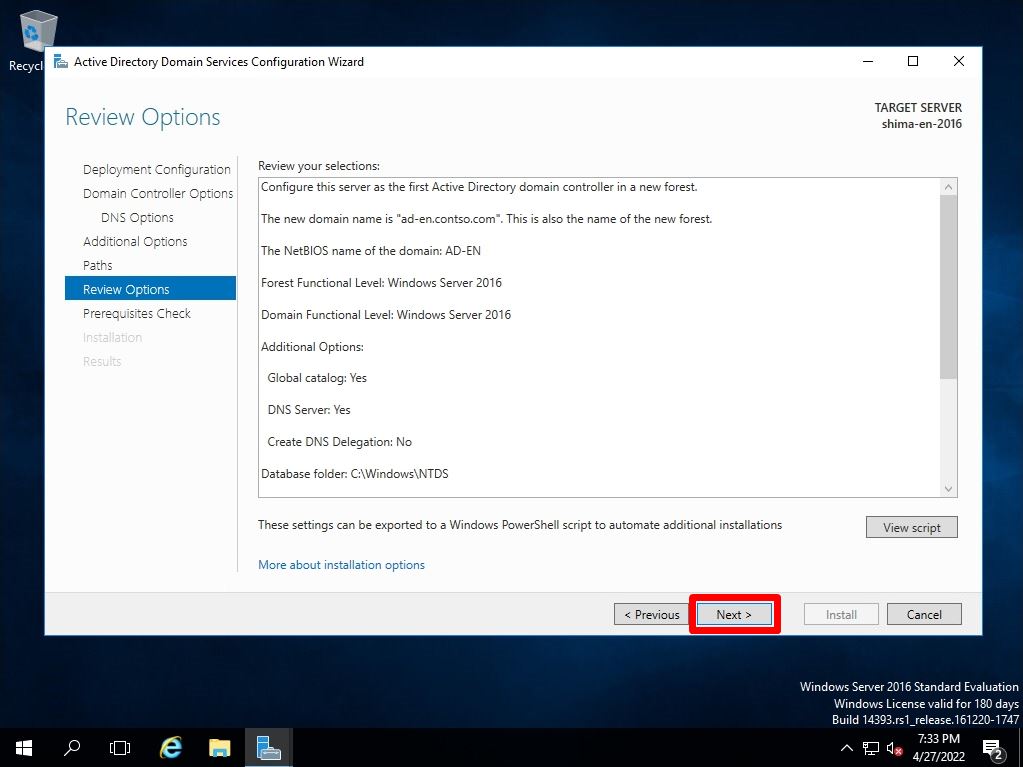Click the 'Additional Options:' line in review box
Image resolution: width=1023 pixels, height=767 pixels.
point(312,346)
